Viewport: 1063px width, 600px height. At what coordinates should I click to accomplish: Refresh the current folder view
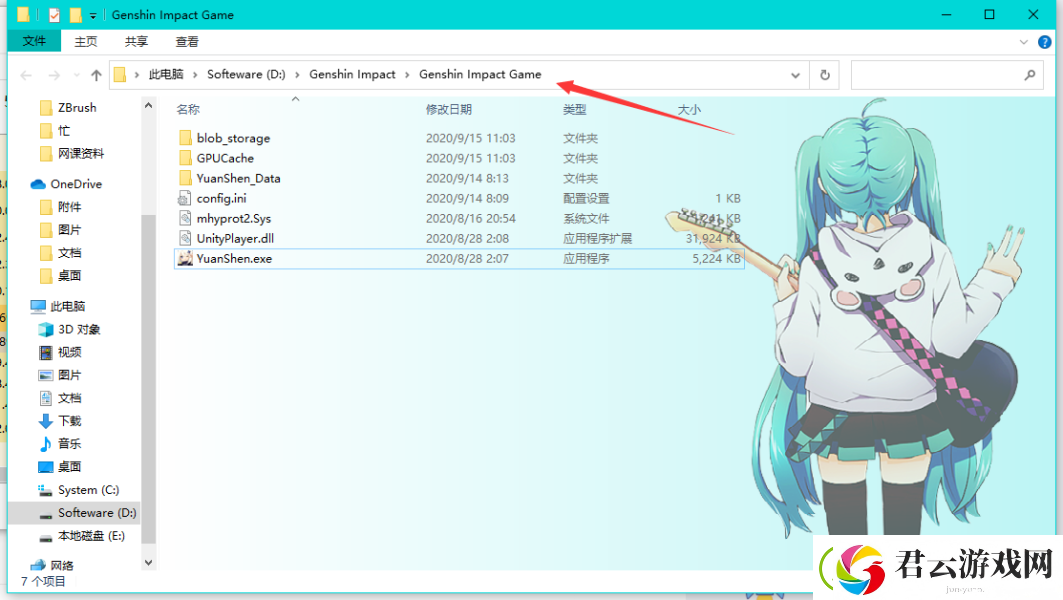(x=825, y=75)
